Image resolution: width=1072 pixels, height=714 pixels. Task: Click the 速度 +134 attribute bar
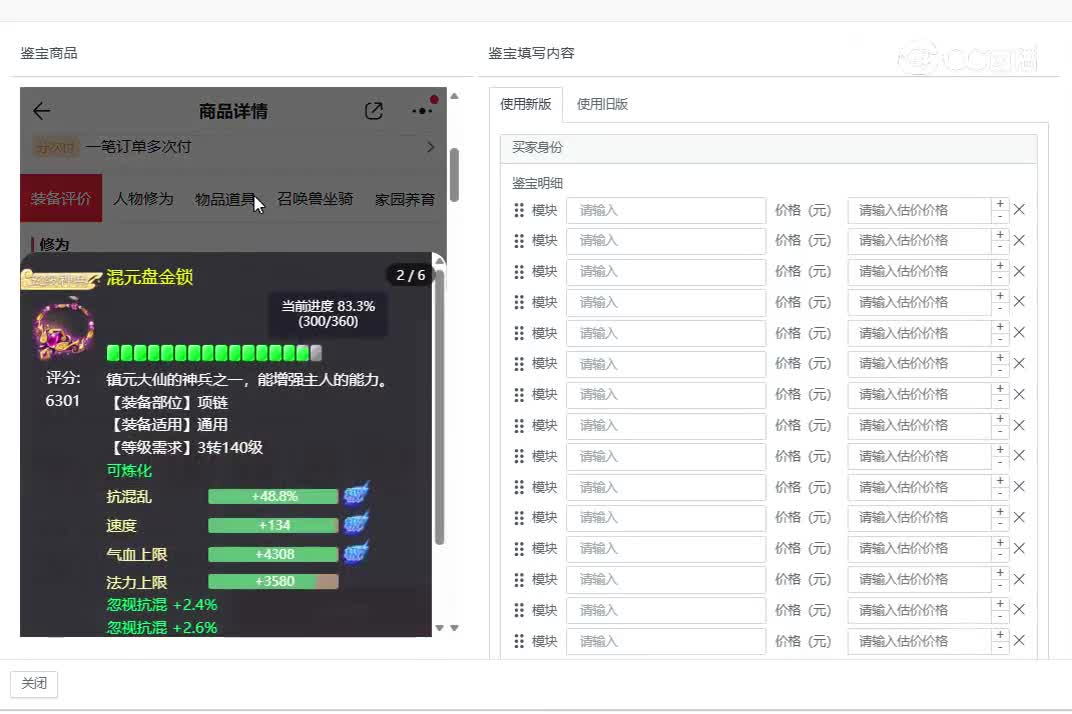[x=273, y=525]
